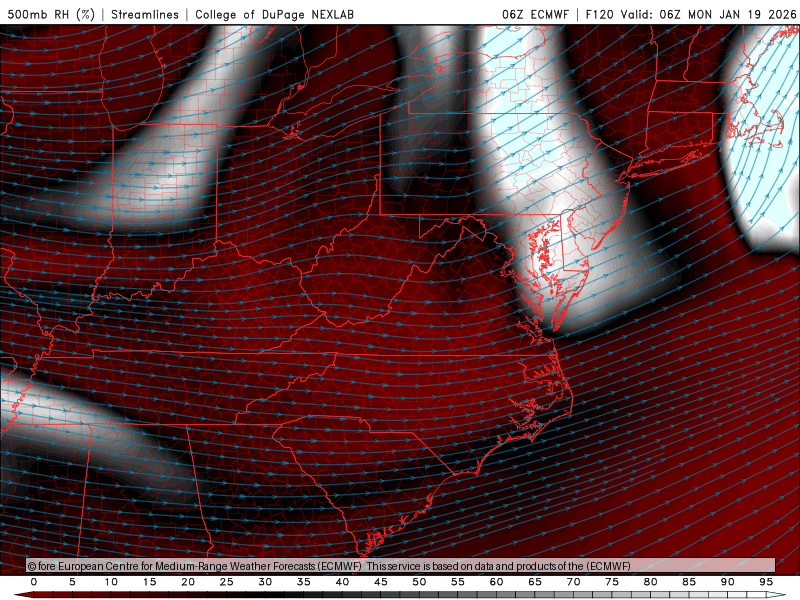The height and width of the screenshot is (600, 800).
Task: Click the '55' value on the RH scale
Action: [458, 582]
